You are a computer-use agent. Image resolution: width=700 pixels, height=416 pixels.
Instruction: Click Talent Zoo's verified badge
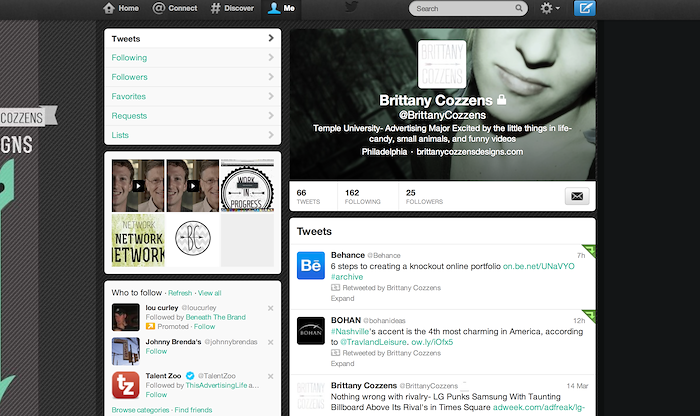[x=190, y=376]
